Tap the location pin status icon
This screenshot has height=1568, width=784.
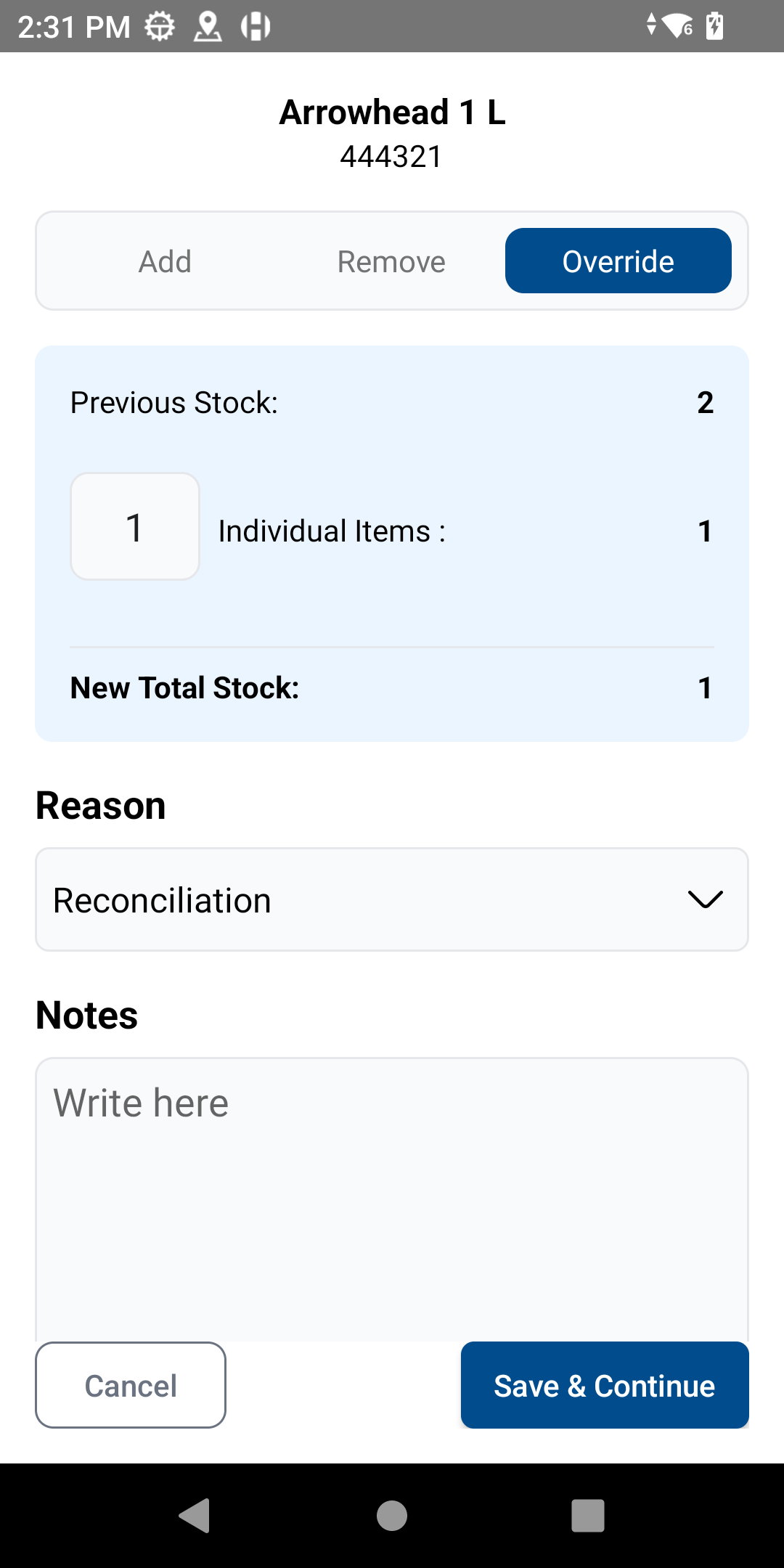pos(208,27)
